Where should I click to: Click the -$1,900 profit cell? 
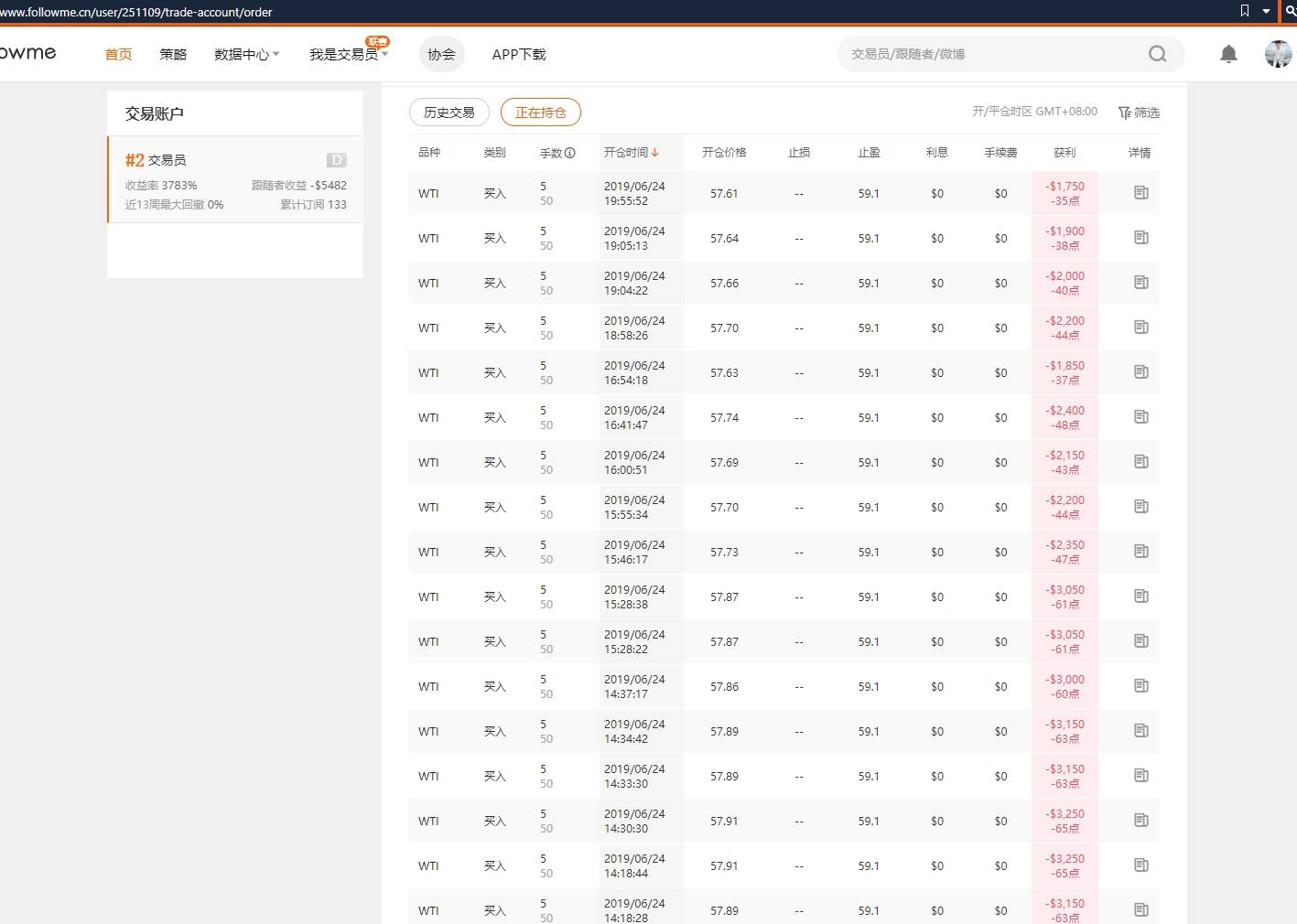[x=1065, y=238]
